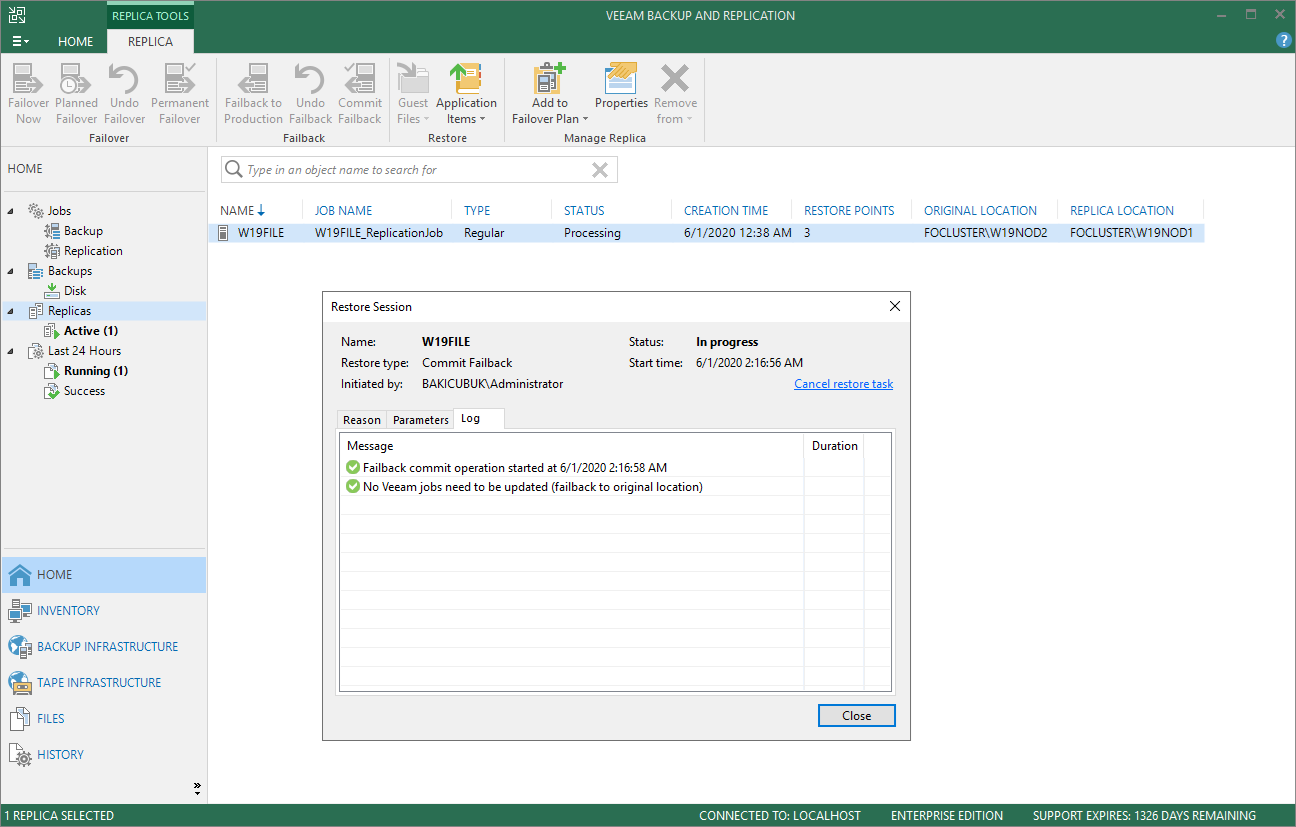Select Success under Last 24 Hours
The width and height of the screenshot is (1296, 827).
pos(84,391)
